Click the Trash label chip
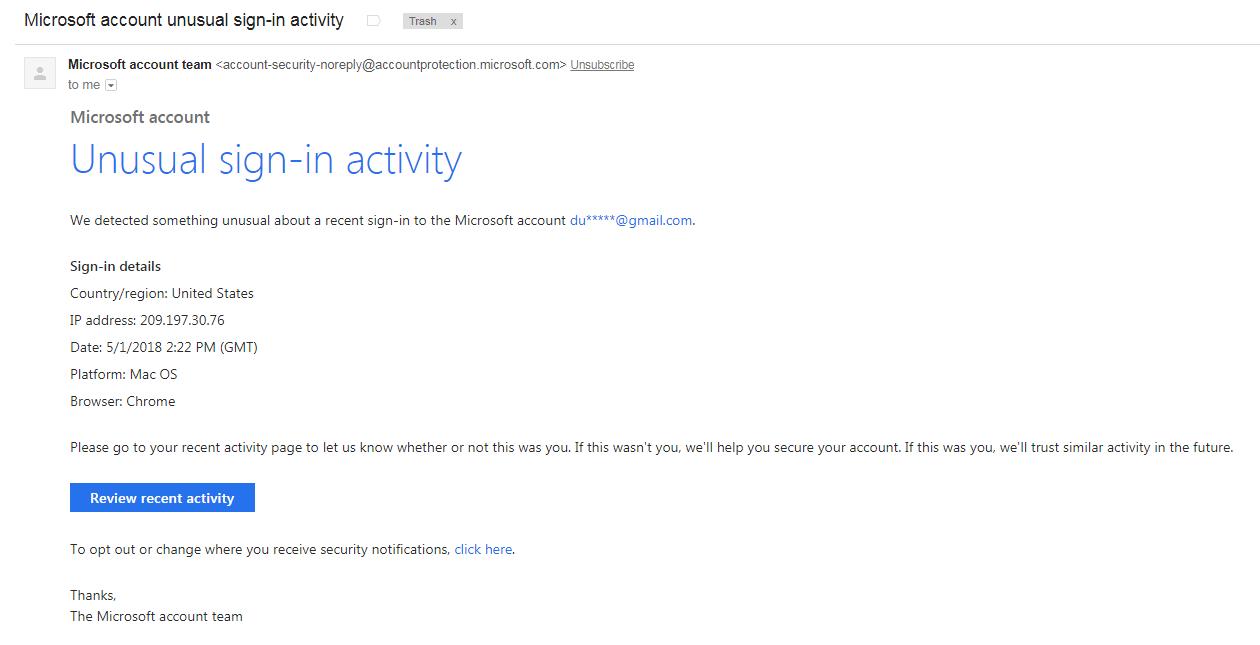Screen dimensions: 1260x645 [424, 20]
